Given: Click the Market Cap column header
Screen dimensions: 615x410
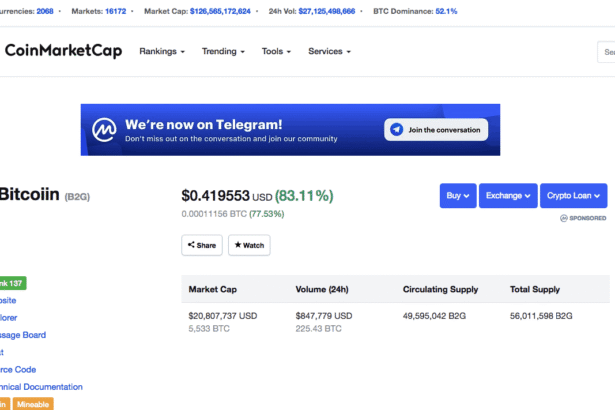Looking at the screenshot, I should click(213, 289).
